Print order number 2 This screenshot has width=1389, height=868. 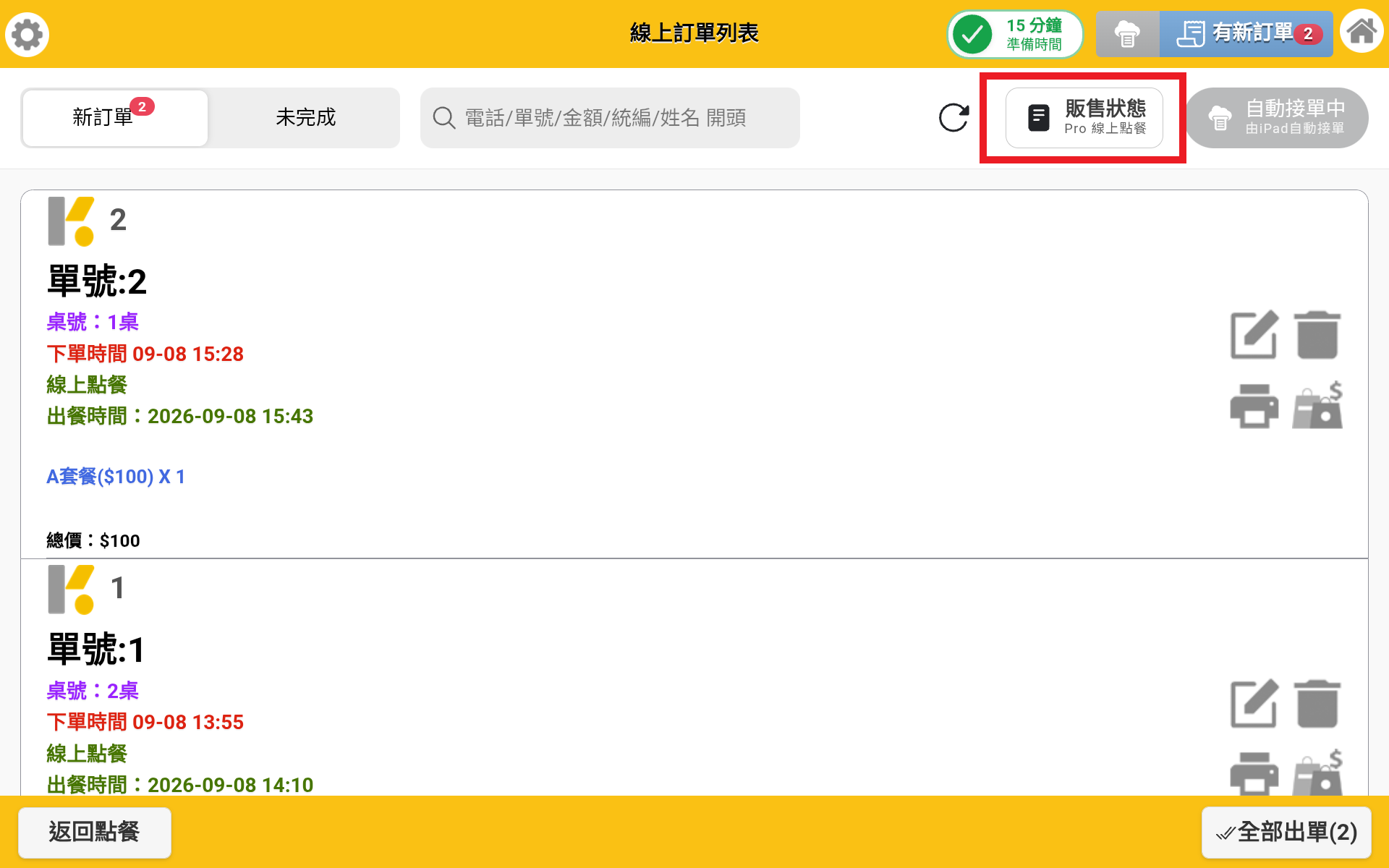click(1254, 406)
